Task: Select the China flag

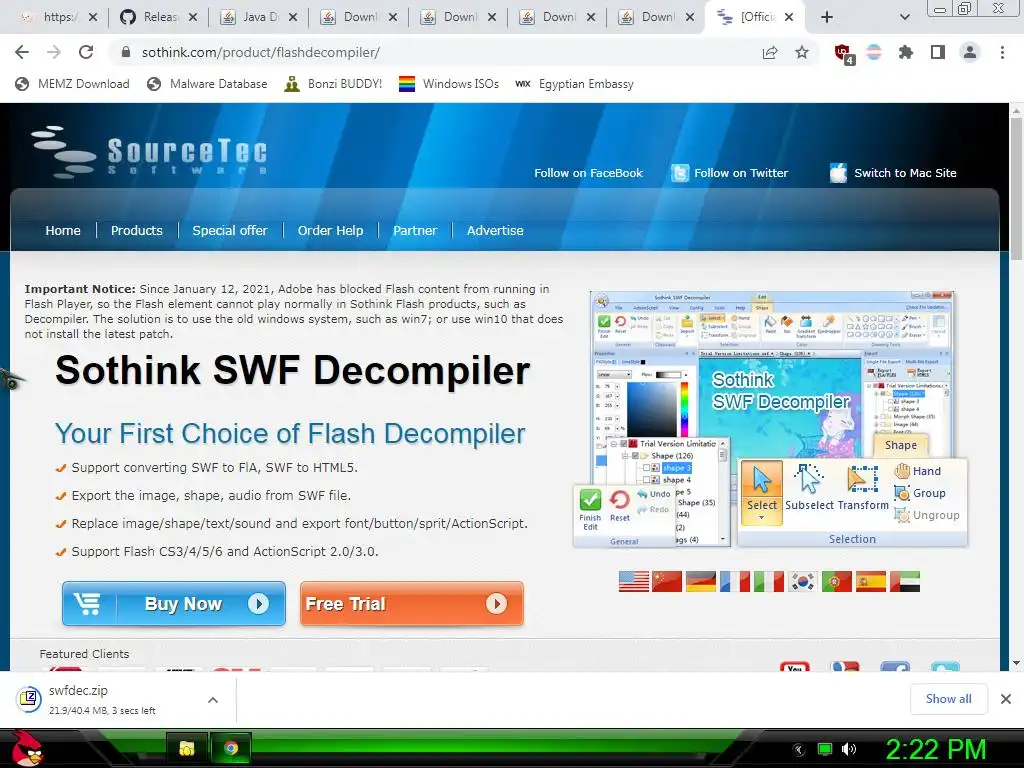Action: [667, 581]
